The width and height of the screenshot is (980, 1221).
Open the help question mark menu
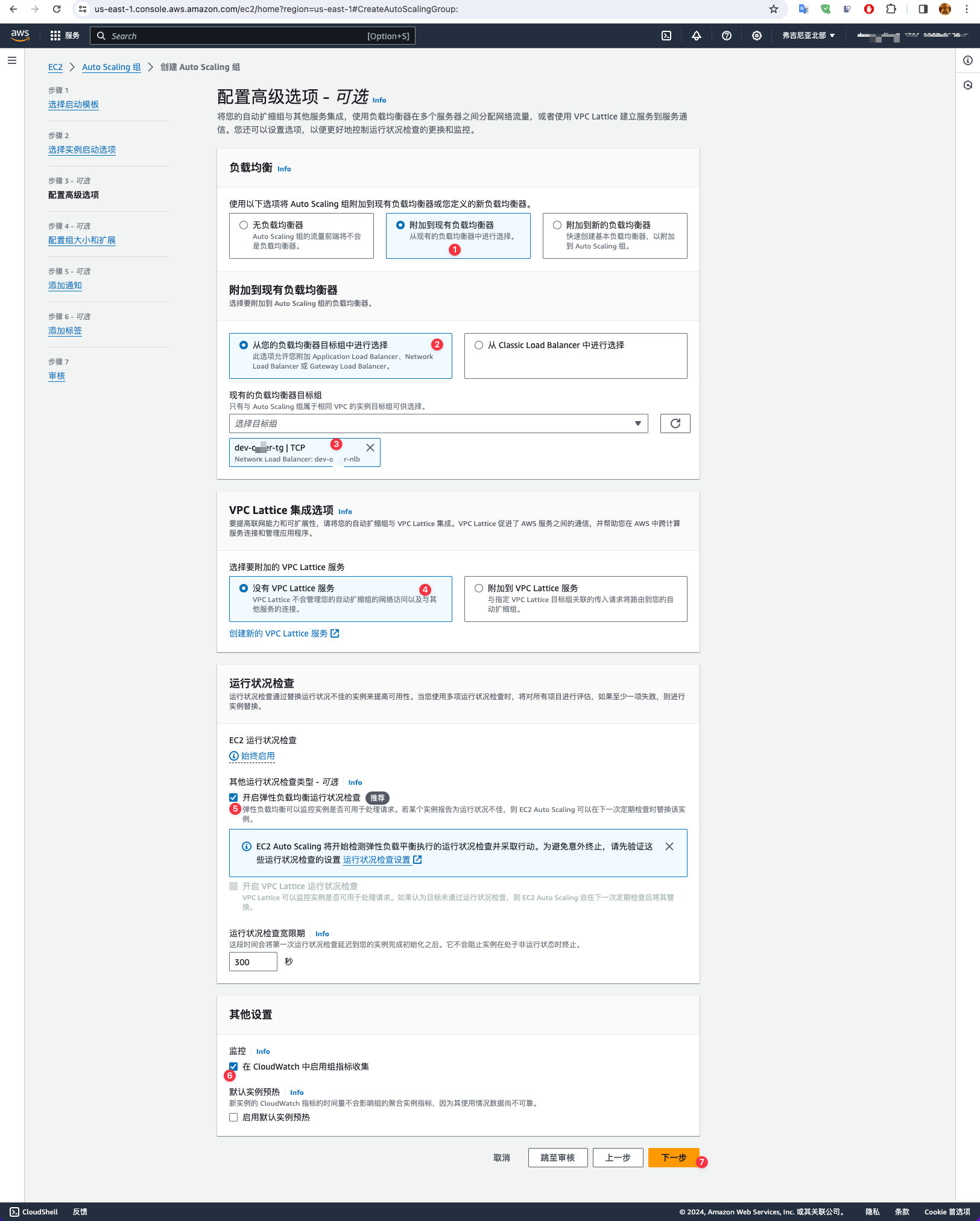point(727,36)
